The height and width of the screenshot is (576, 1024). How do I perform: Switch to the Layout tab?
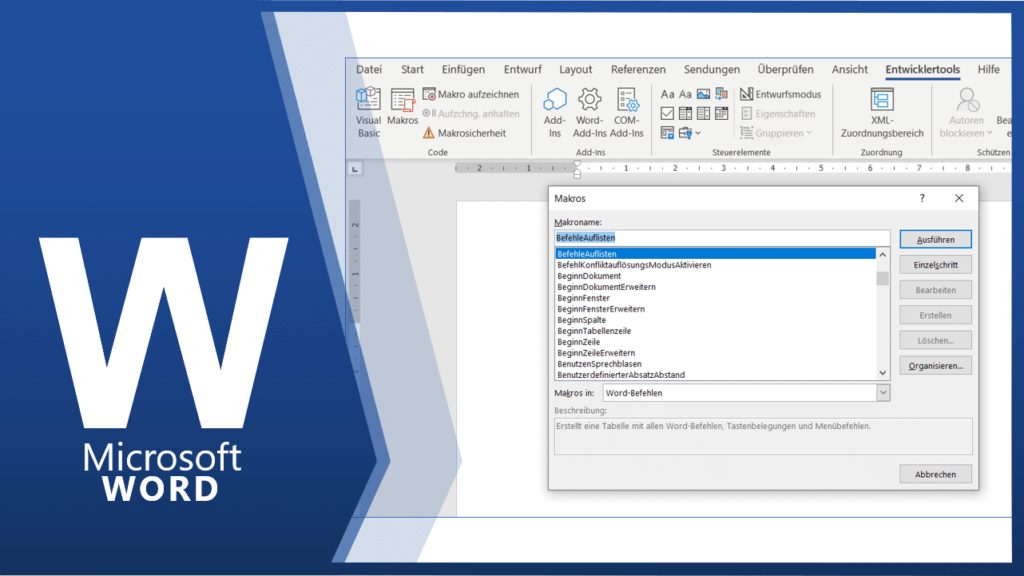(575, 69)
